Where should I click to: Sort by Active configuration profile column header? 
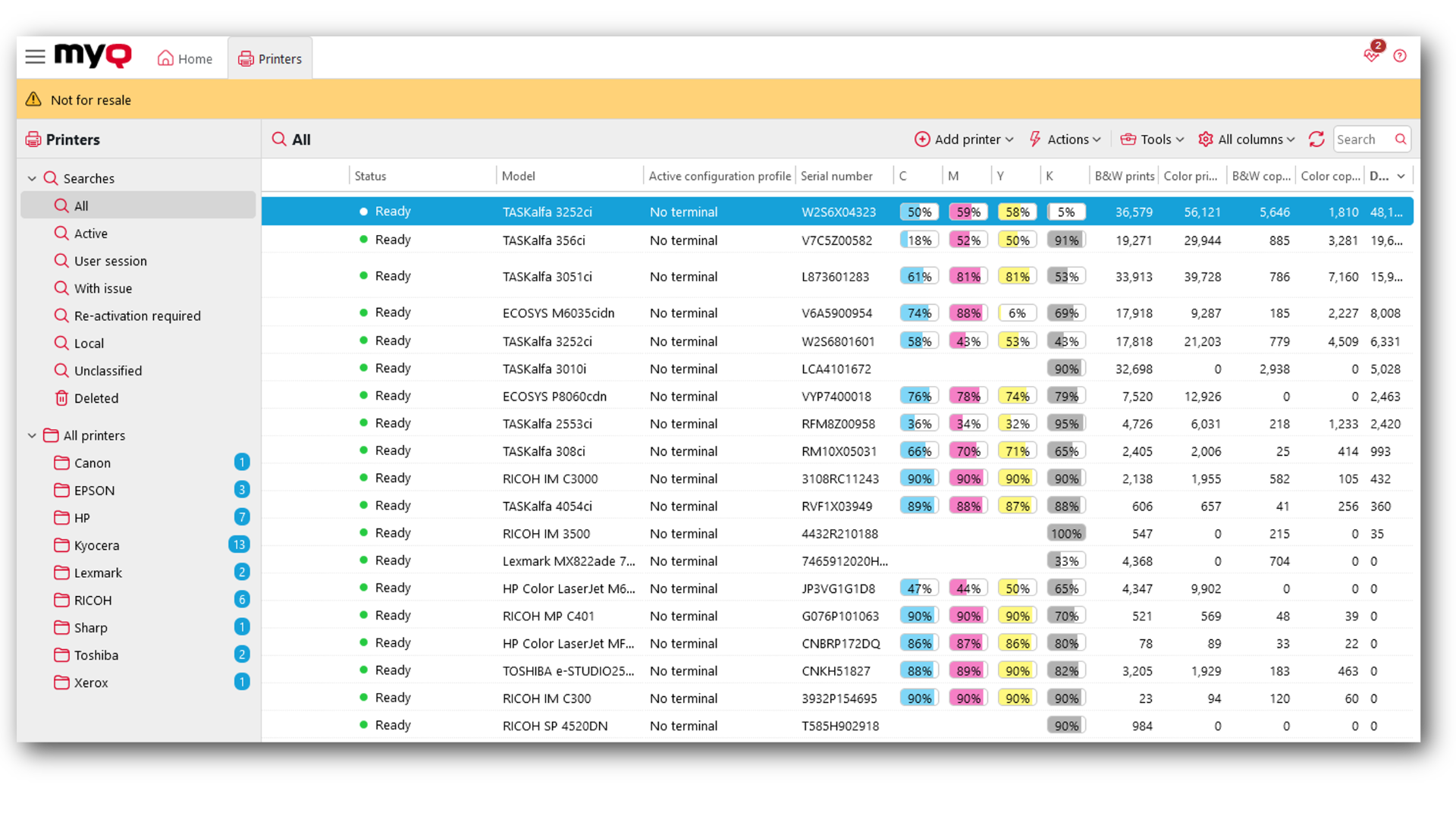coord(720,176)
